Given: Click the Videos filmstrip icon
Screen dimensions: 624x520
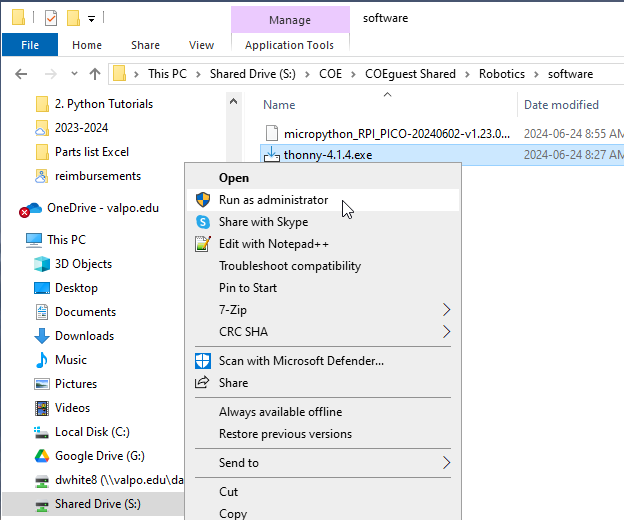Looking at the screenshot, I should 42,408.
